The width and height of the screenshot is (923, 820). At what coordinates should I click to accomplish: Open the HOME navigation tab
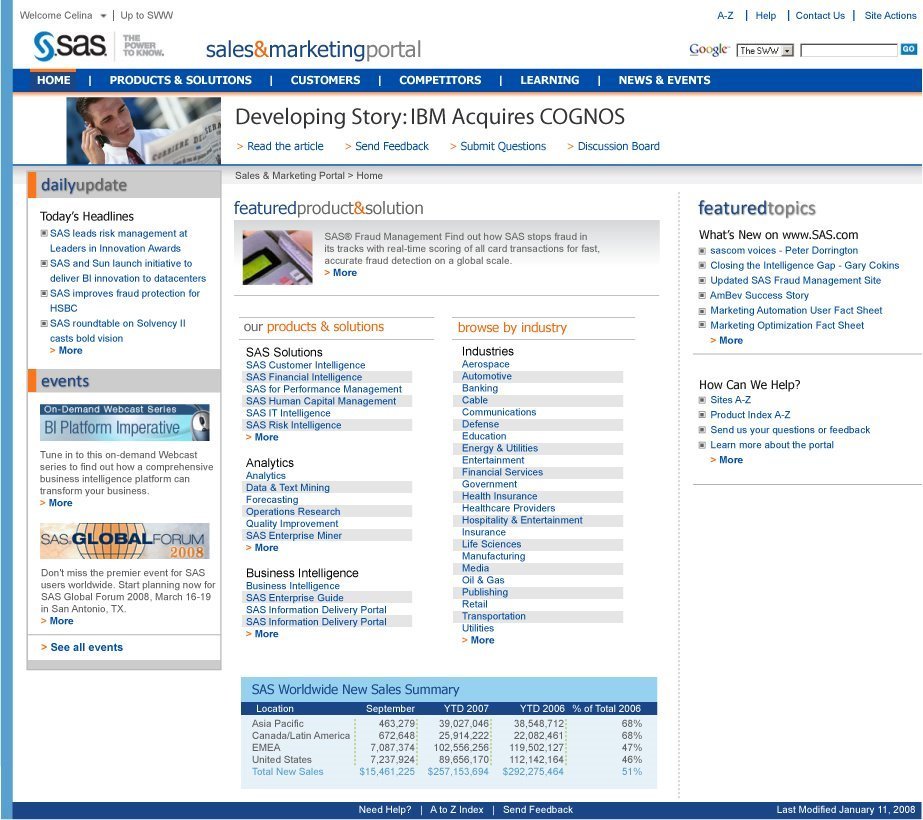point(54,80)
